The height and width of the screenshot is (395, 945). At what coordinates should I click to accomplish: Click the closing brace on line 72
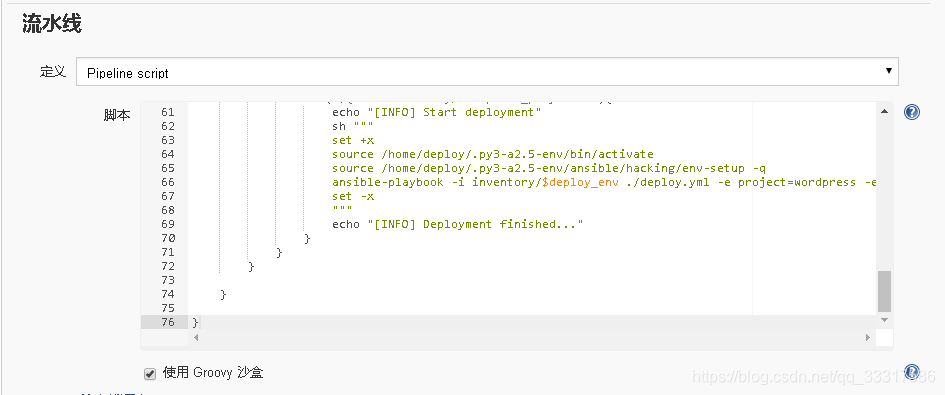[251, 266]
